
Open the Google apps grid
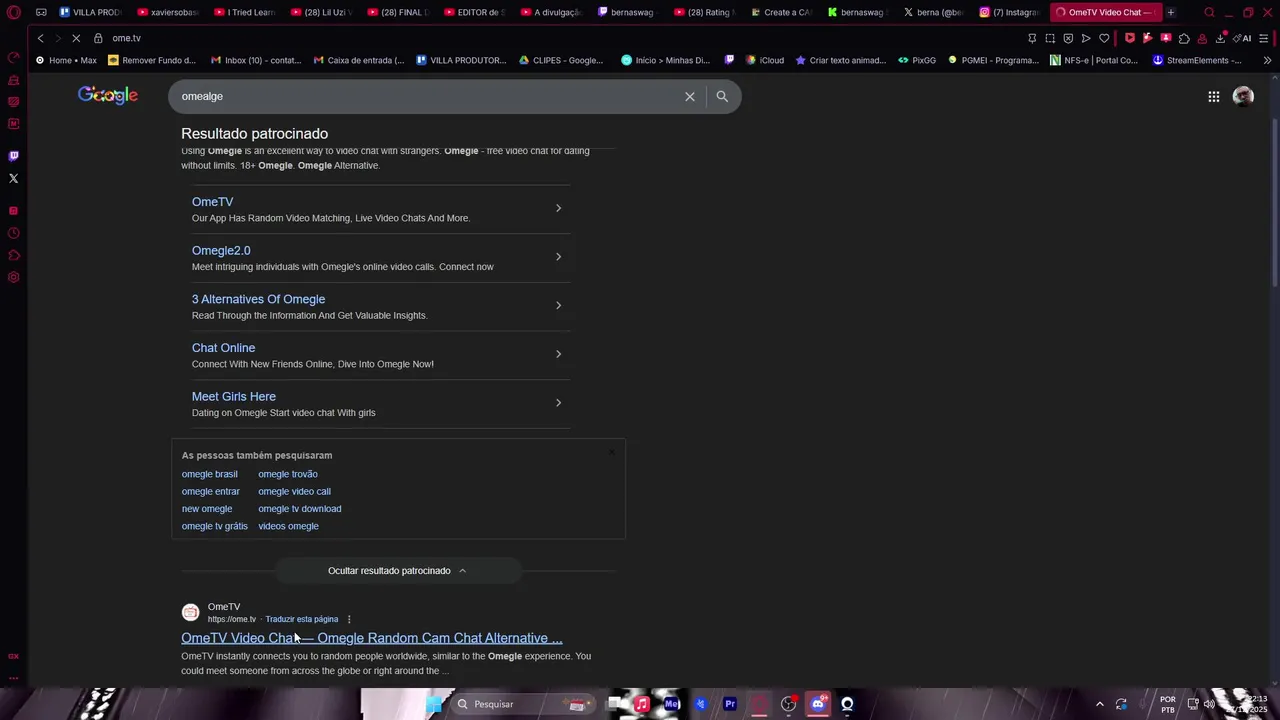point(1213,96)
